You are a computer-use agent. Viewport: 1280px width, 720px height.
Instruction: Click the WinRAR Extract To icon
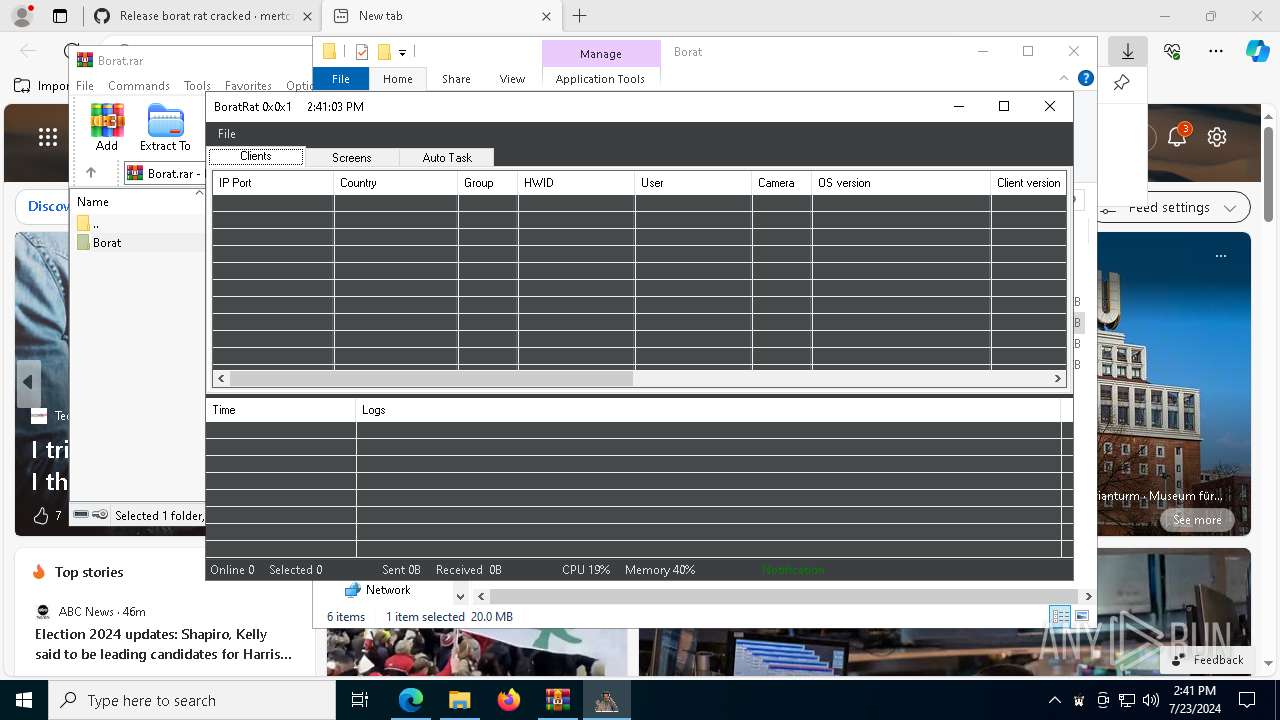[x=165, y=127]
